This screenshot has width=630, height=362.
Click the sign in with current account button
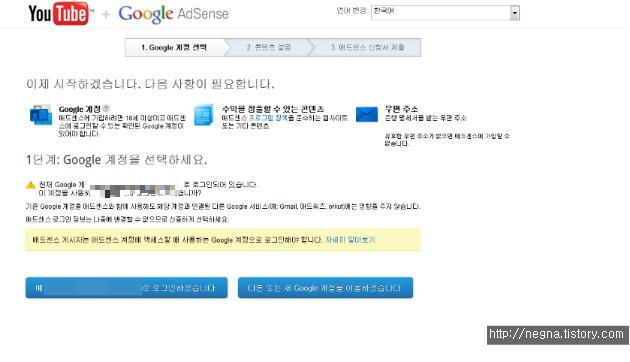coord(127,288)
